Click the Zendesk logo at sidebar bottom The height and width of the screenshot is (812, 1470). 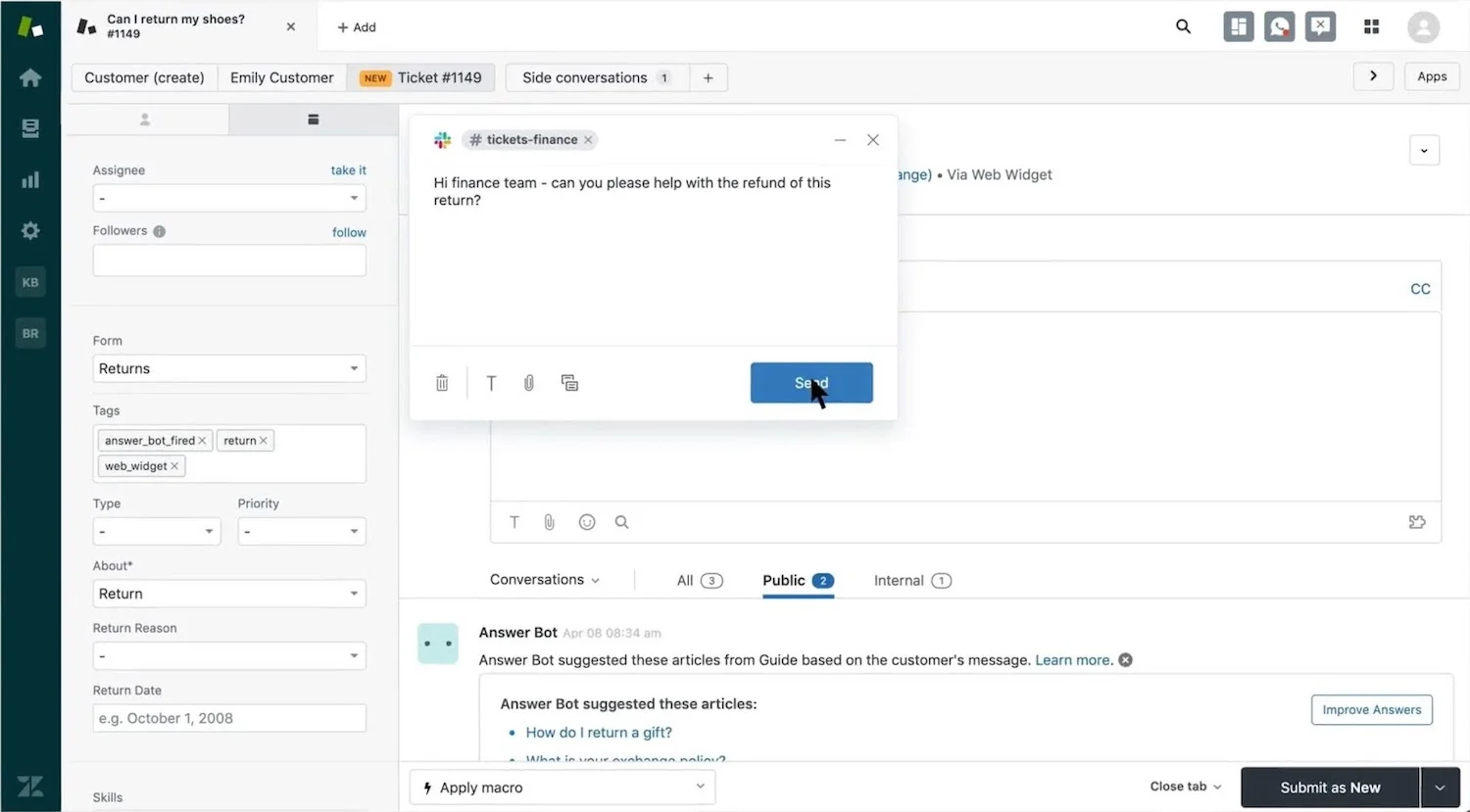pos(30,786)
